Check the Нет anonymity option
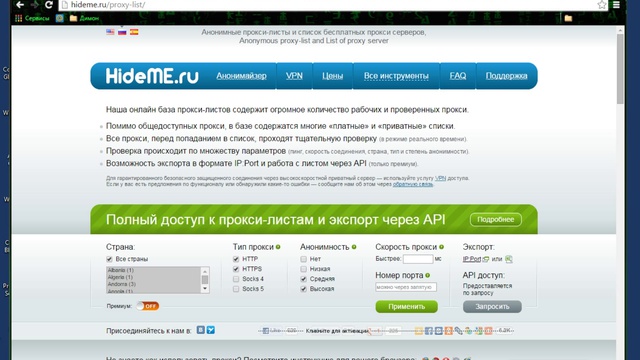 click(x=303, y=259)
